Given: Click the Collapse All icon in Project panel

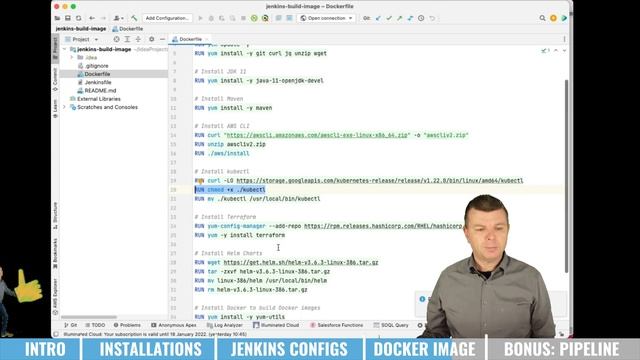Looking at the screenshot, I should 138,39.
